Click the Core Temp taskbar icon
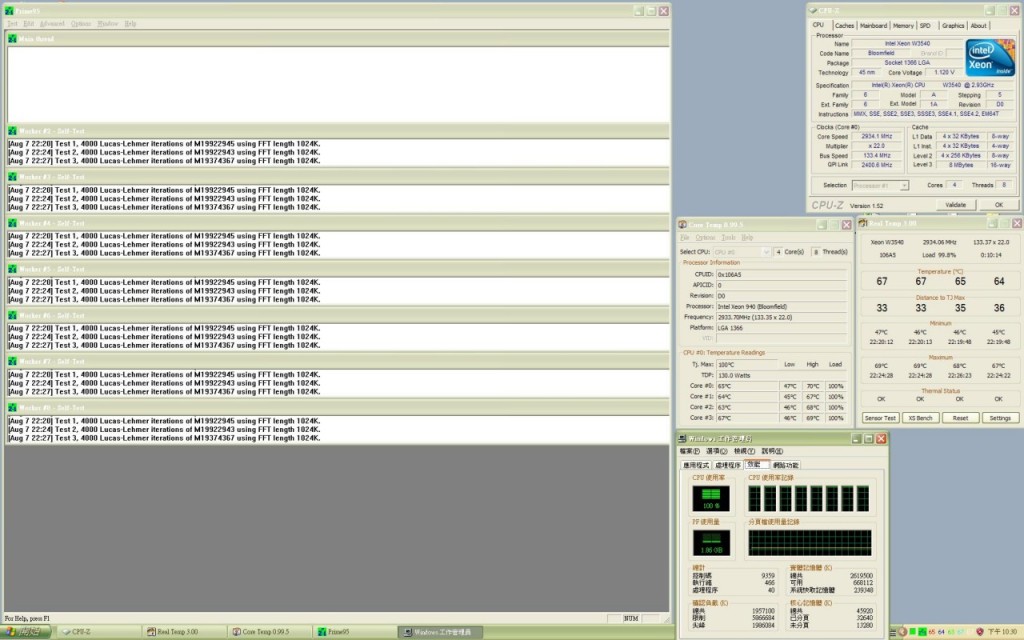The width and height of the screenshot is (1024, 640). click(237, 632)
